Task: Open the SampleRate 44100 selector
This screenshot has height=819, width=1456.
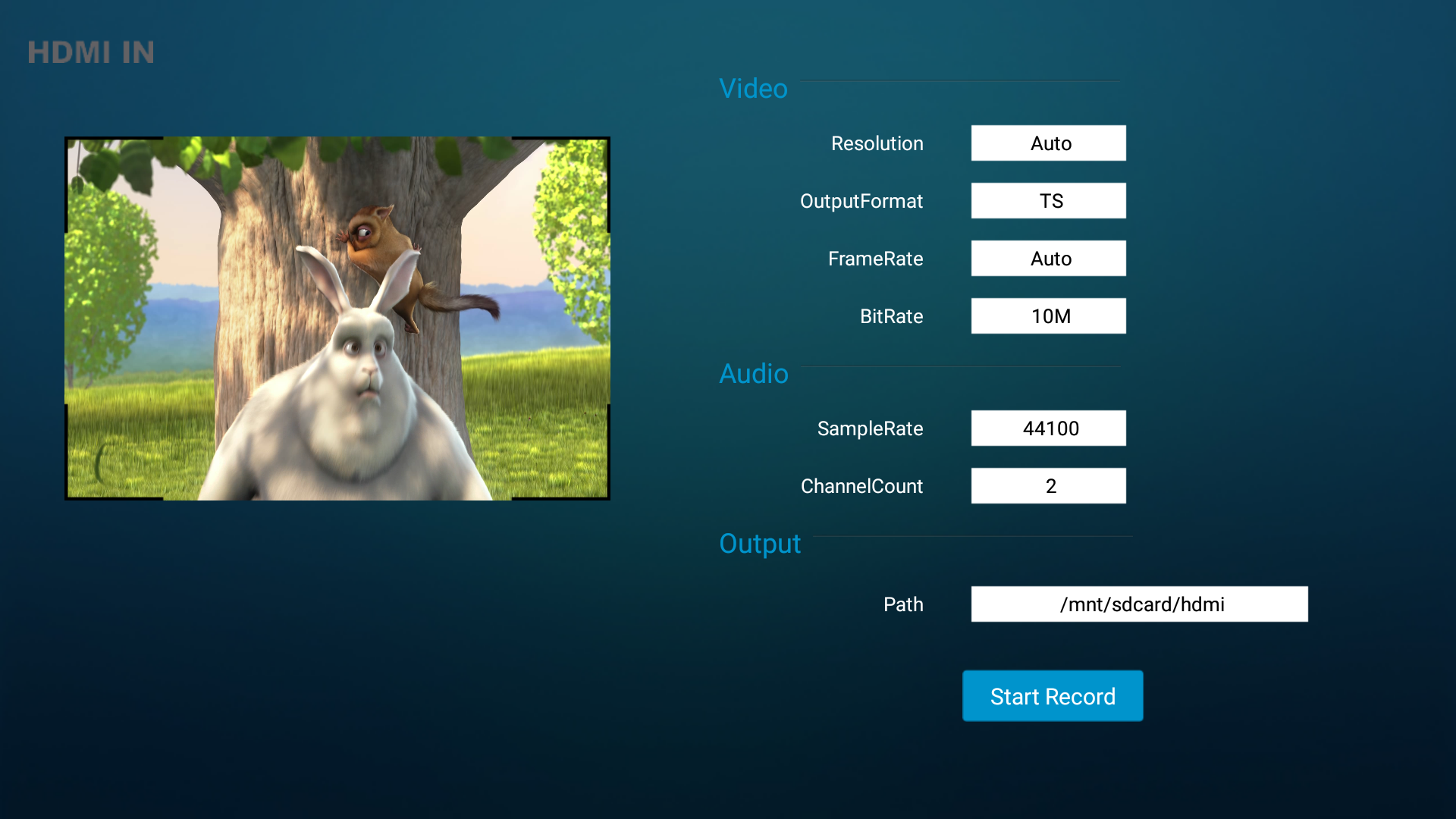Action: 1048,428
